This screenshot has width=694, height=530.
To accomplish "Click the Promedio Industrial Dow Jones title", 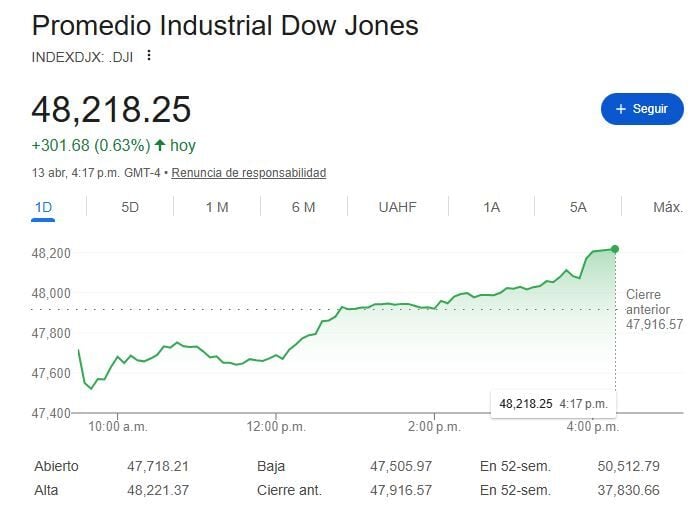I will [x=225, y=25].
